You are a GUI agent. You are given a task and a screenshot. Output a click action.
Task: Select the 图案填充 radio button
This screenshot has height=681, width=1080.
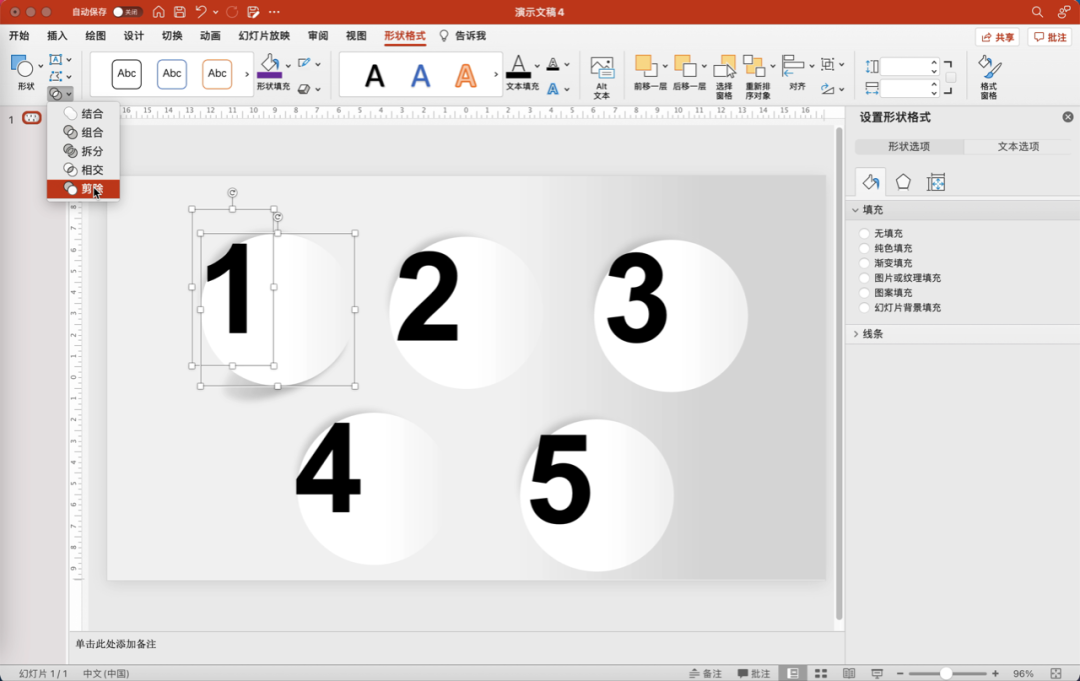[x=864, y=293]
